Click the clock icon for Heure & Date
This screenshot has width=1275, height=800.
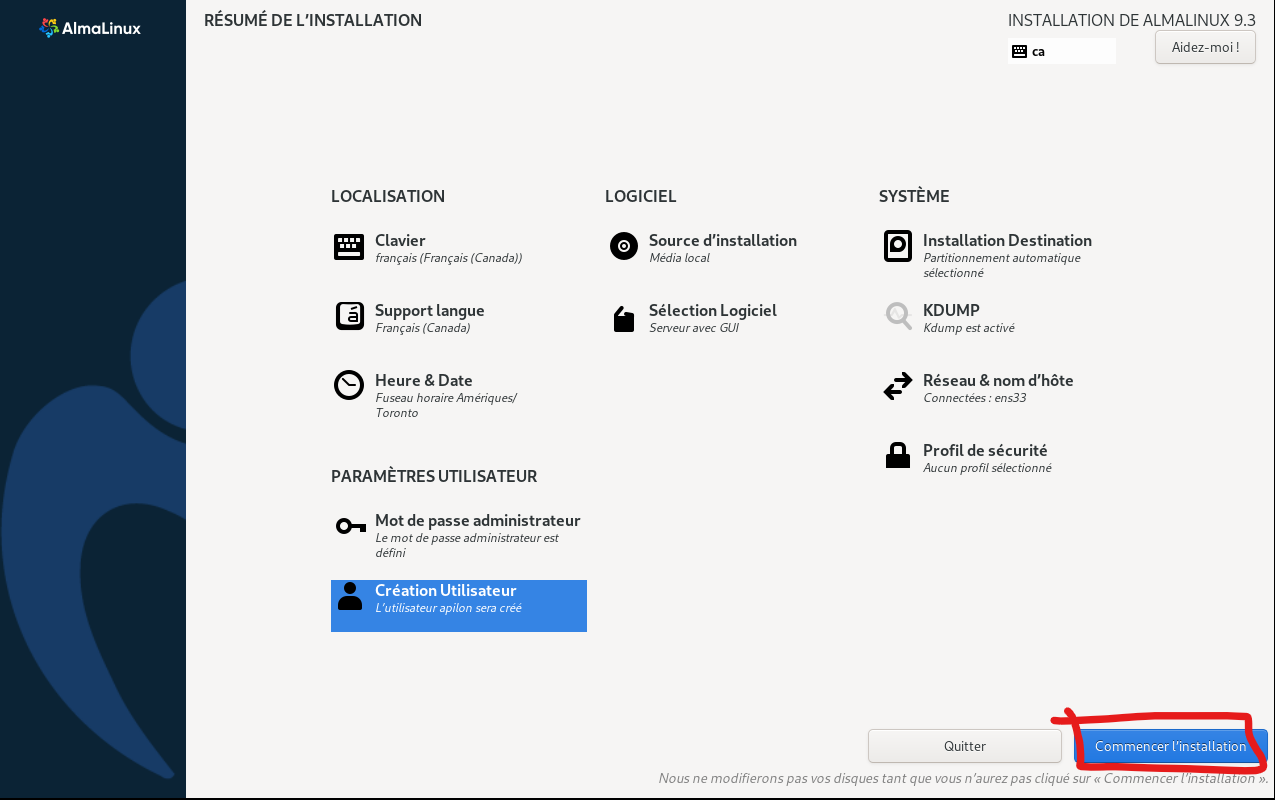pyautogui.click(x=349, y=386)
